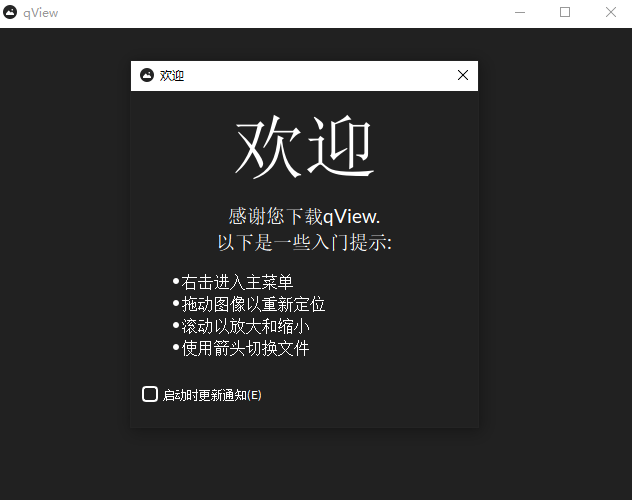632x500 pixels.
Task: Enable the 启动时更新通知 checkbox
Action: click(150, 394)
